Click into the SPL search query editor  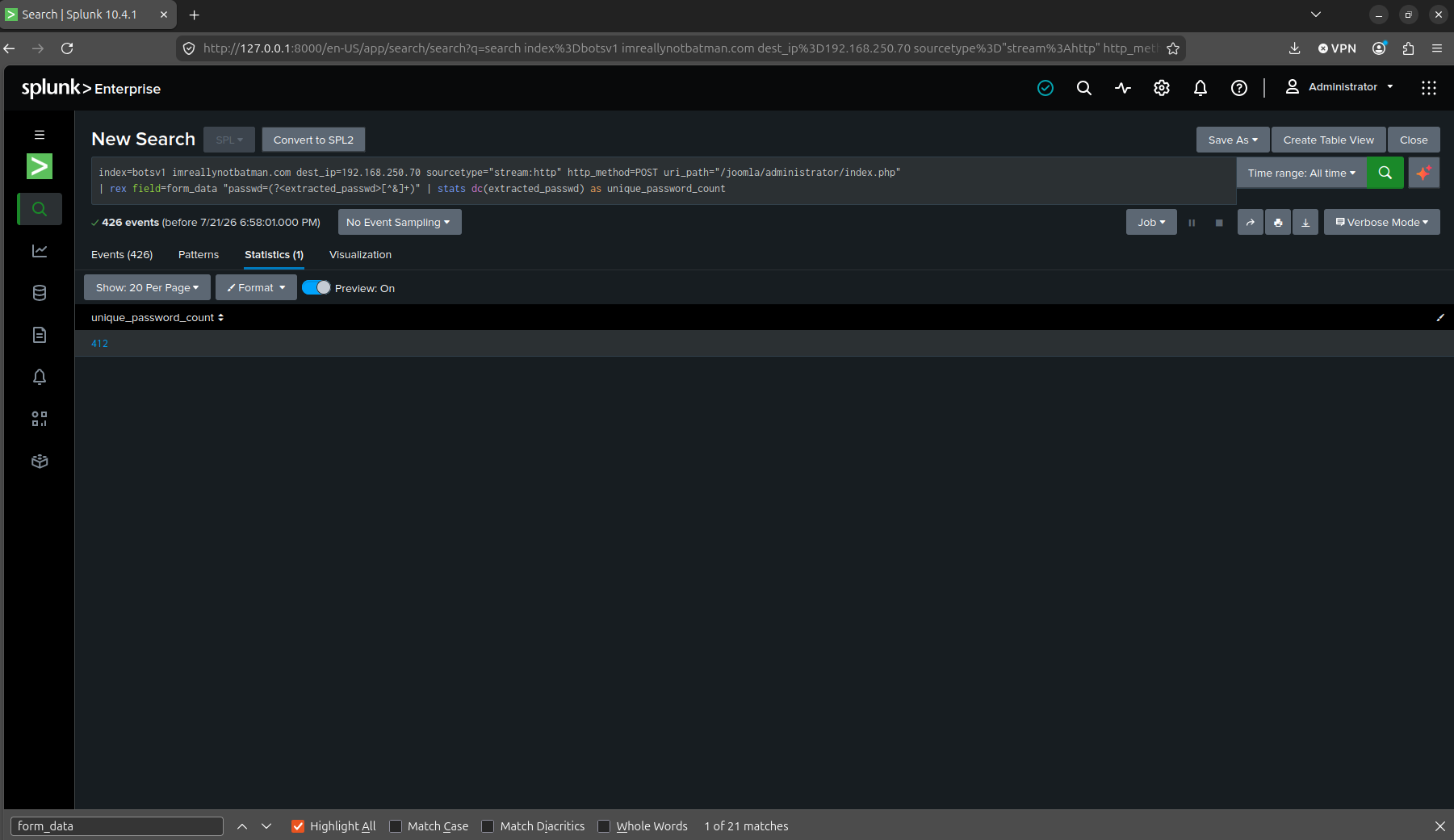[x=664, y=181]
